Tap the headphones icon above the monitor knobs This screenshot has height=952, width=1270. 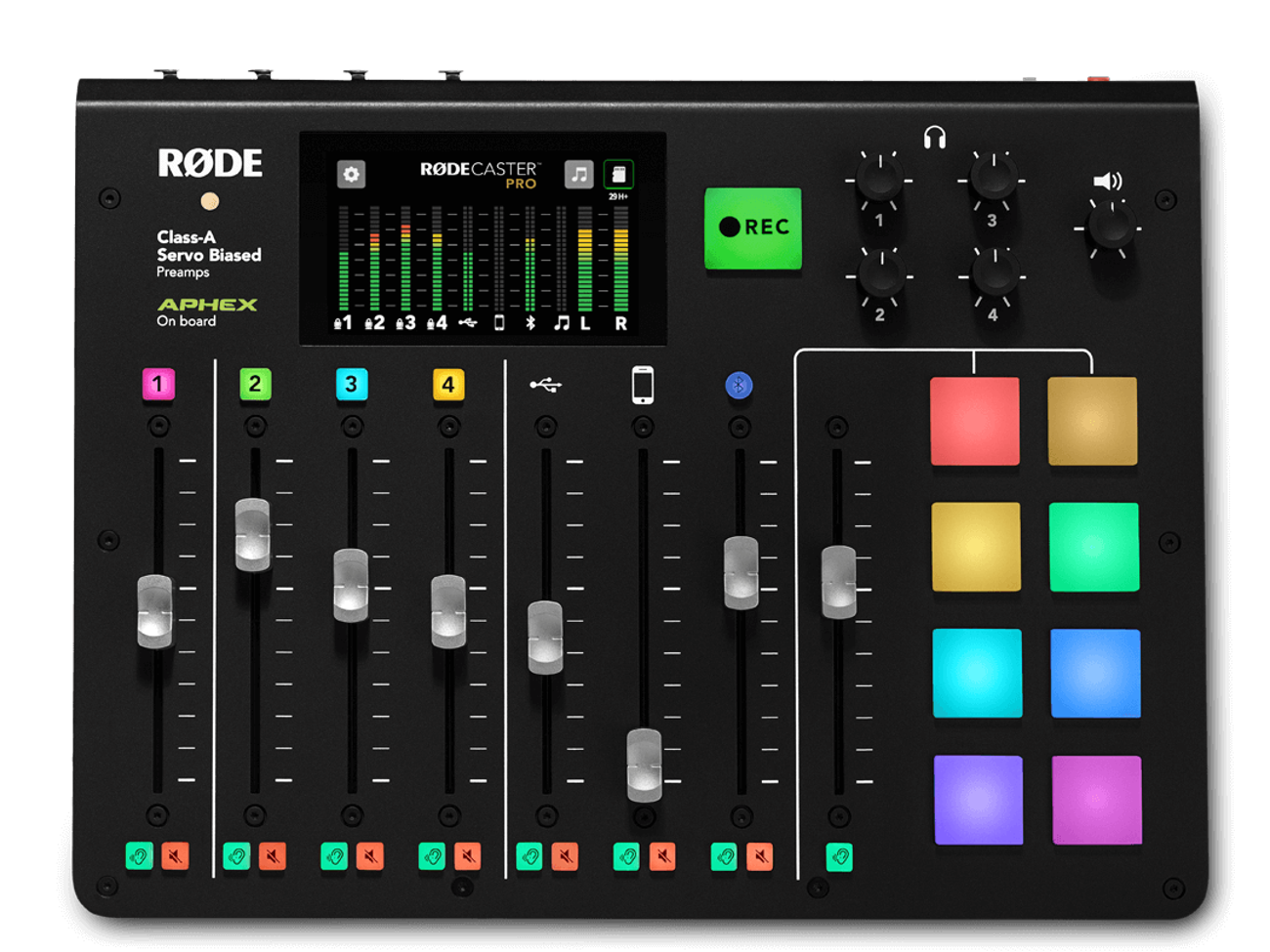(935, 137)
